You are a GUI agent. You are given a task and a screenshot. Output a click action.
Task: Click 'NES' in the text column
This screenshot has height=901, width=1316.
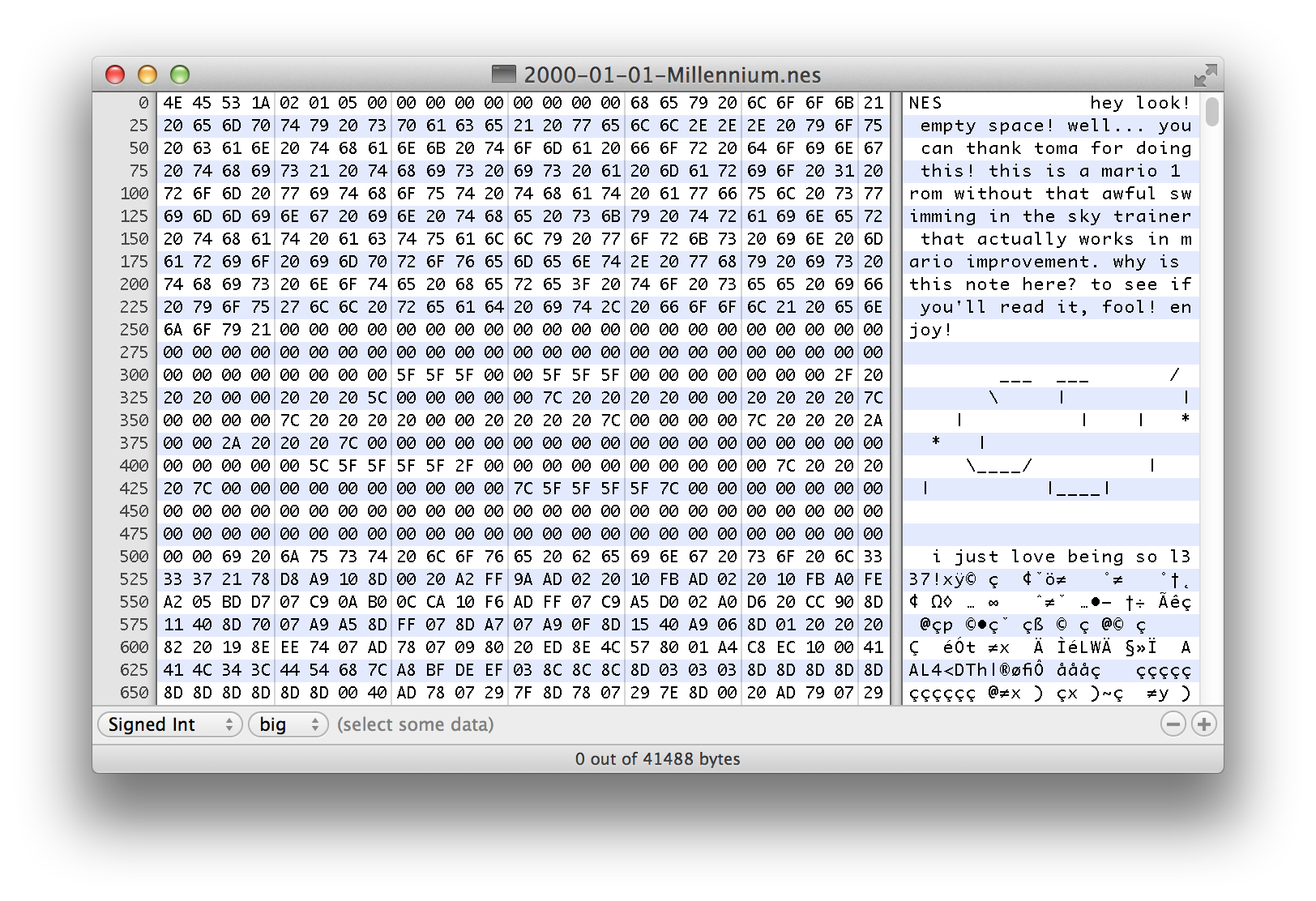click(925, 103)
